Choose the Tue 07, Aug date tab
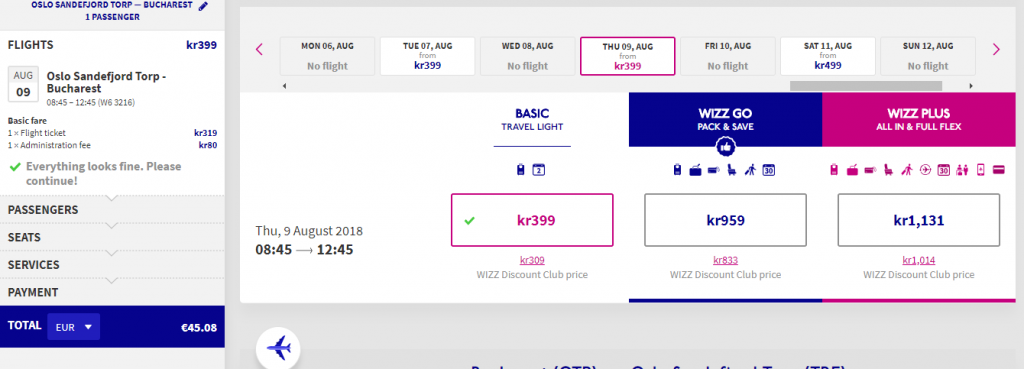The height and width of the screenshot is (369, 1024). 427,56
